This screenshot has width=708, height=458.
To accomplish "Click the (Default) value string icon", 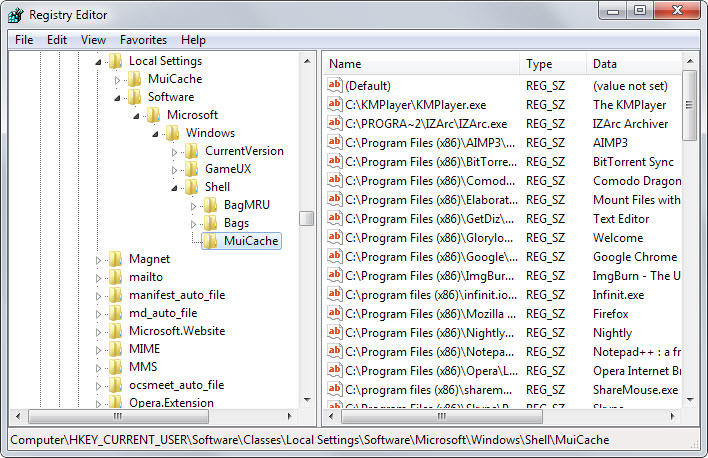I will [335, 85].
